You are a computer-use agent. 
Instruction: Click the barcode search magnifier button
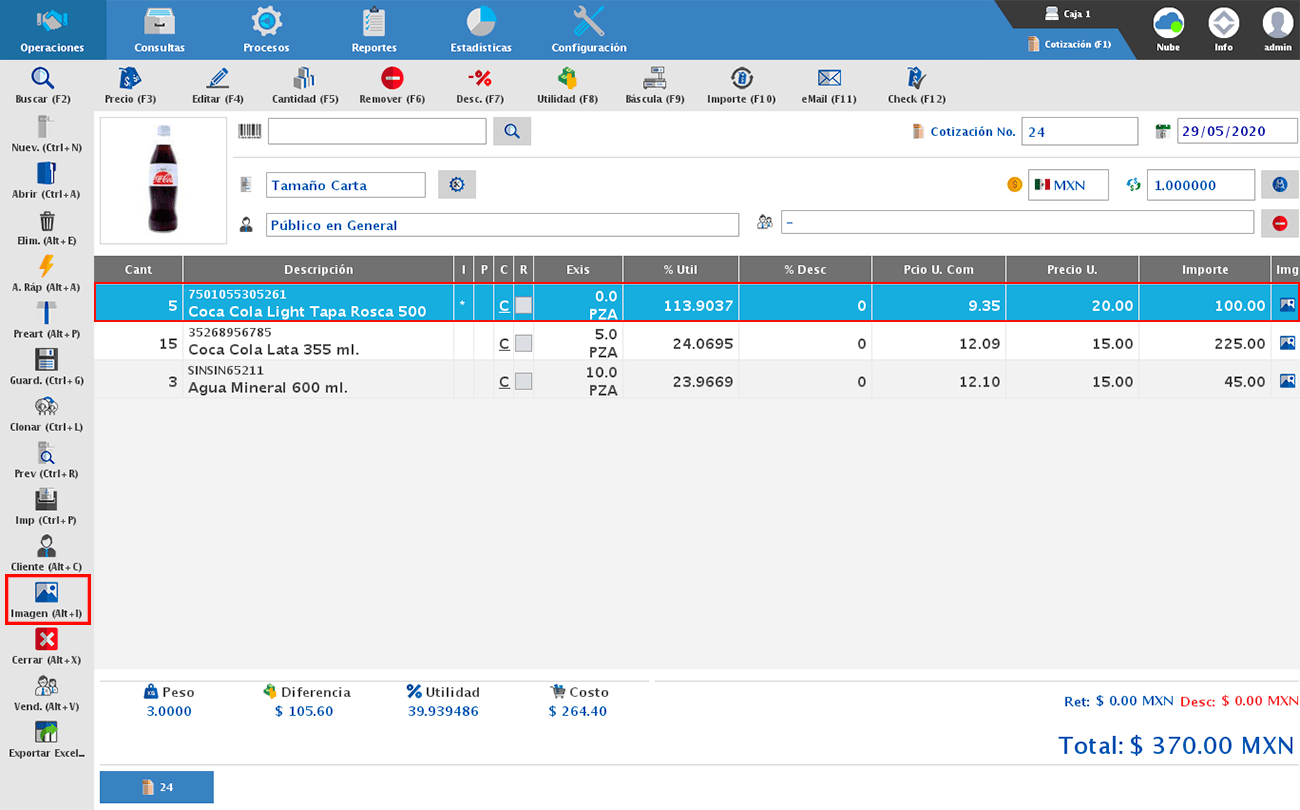512,131
